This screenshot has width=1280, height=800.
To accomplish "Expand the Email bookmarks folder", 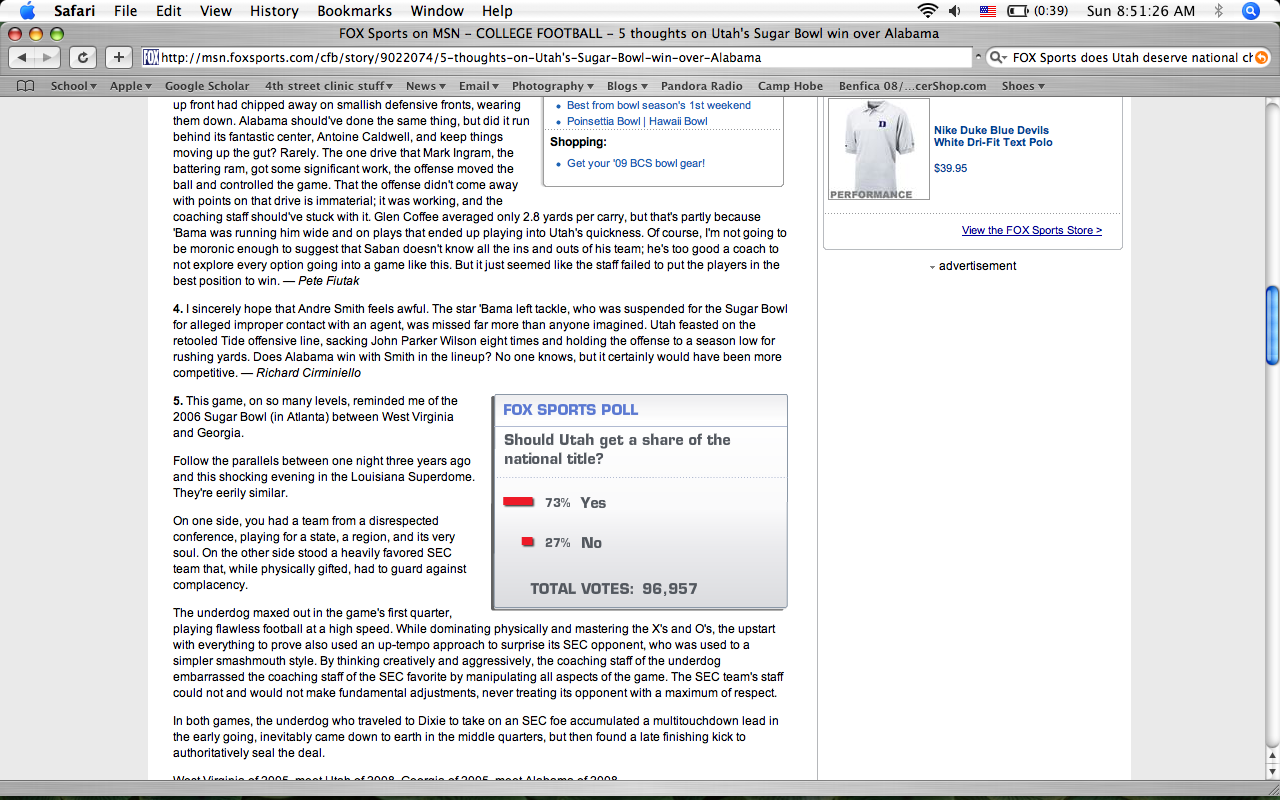I will point(479,86).
